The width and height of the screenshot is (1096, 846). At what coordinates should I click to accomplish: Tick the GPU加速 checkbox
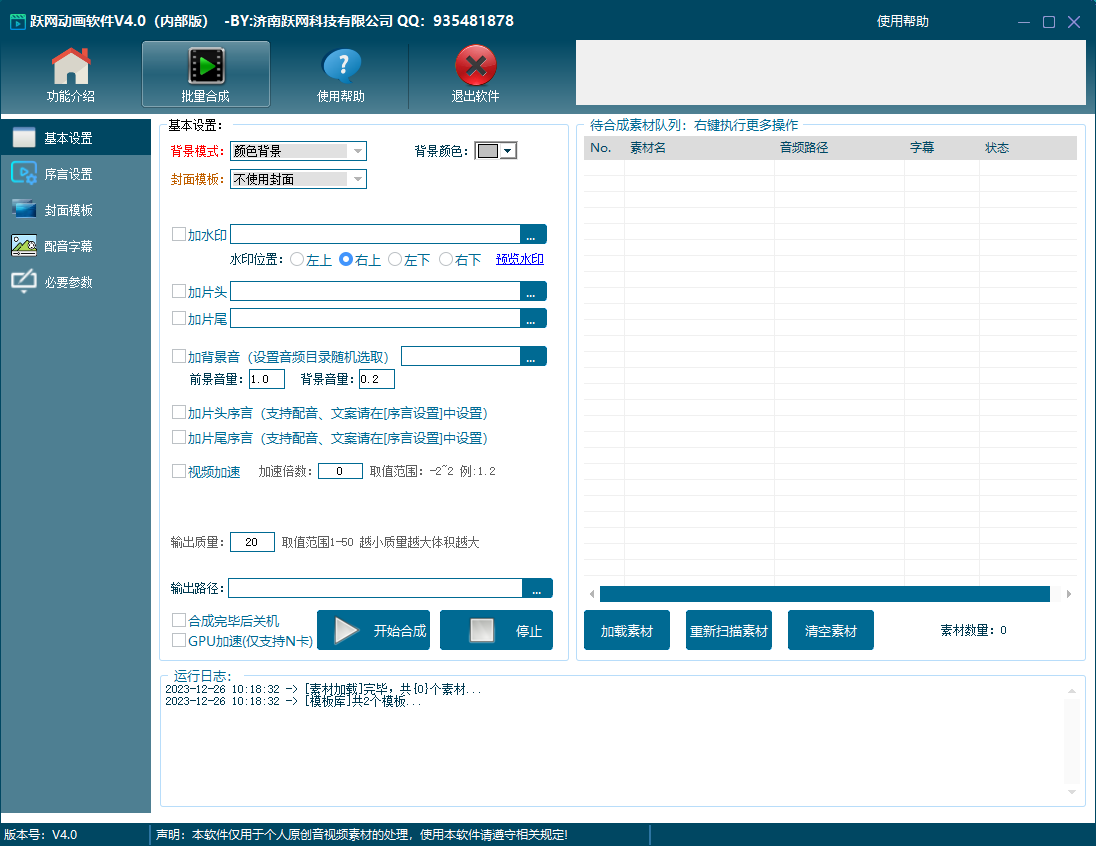pos(179,640)
